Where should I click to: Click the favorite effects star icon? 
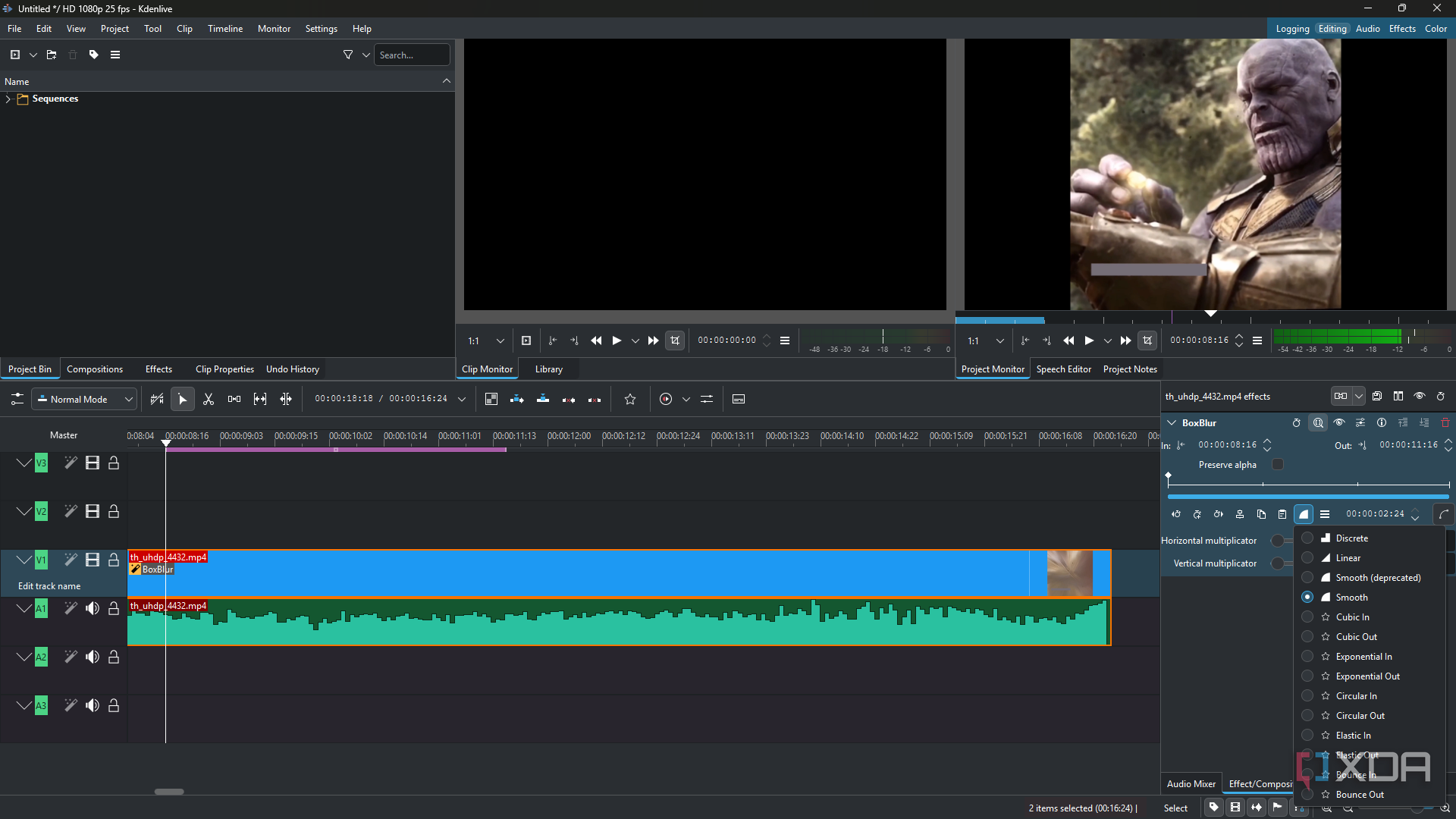[630, 399]
